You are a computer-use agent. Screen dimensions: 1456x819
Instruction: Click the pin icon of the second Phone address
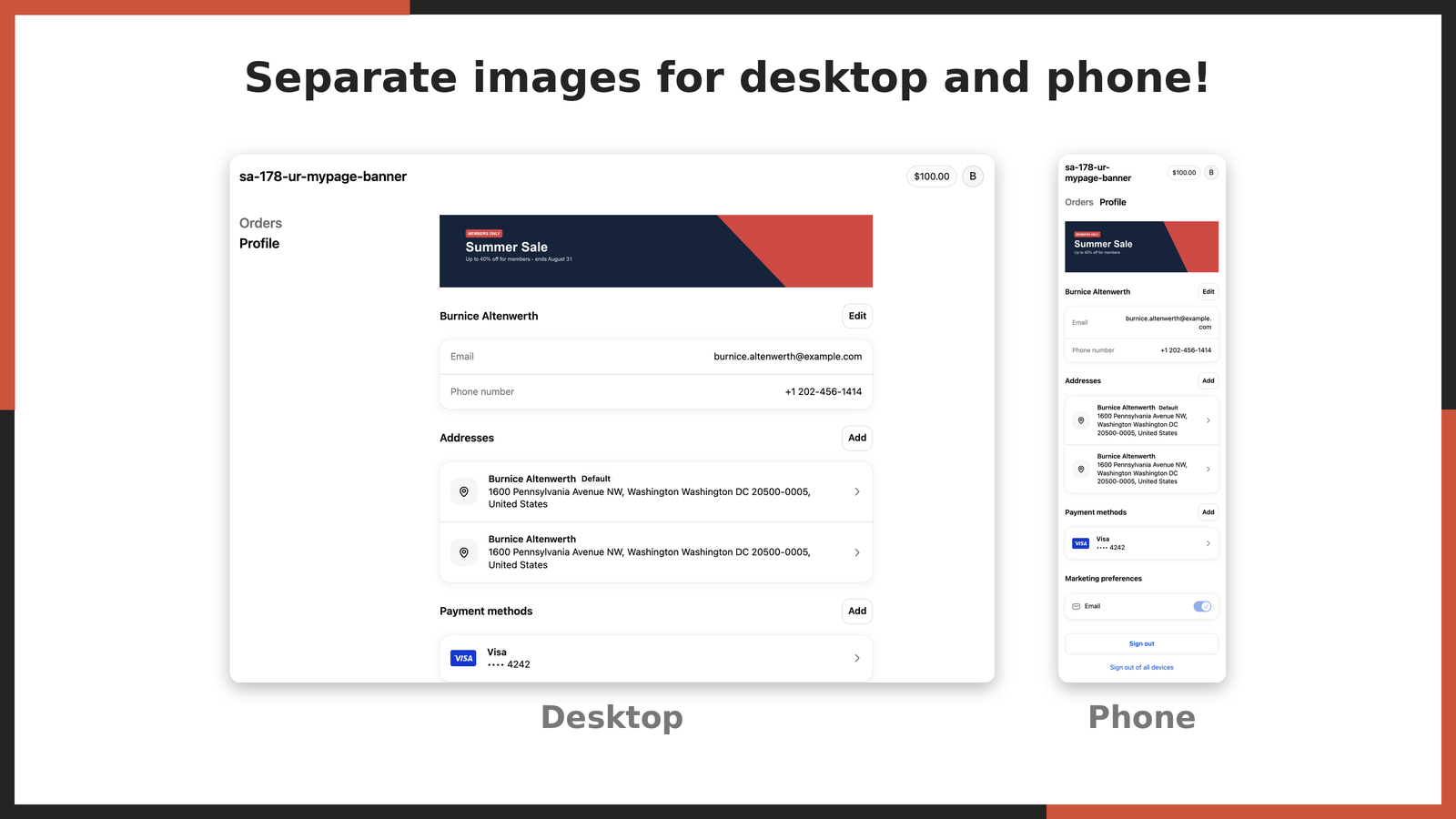click(x=1081, y=469)
